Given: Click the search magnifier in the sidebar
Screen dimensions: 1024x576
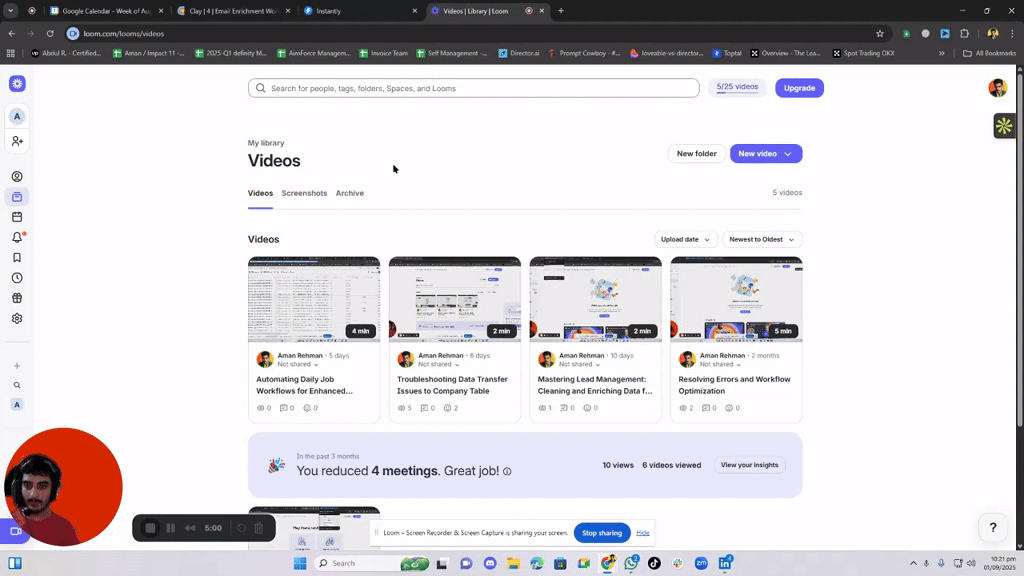Looking at the screenshot, I should tap(16, 384).
